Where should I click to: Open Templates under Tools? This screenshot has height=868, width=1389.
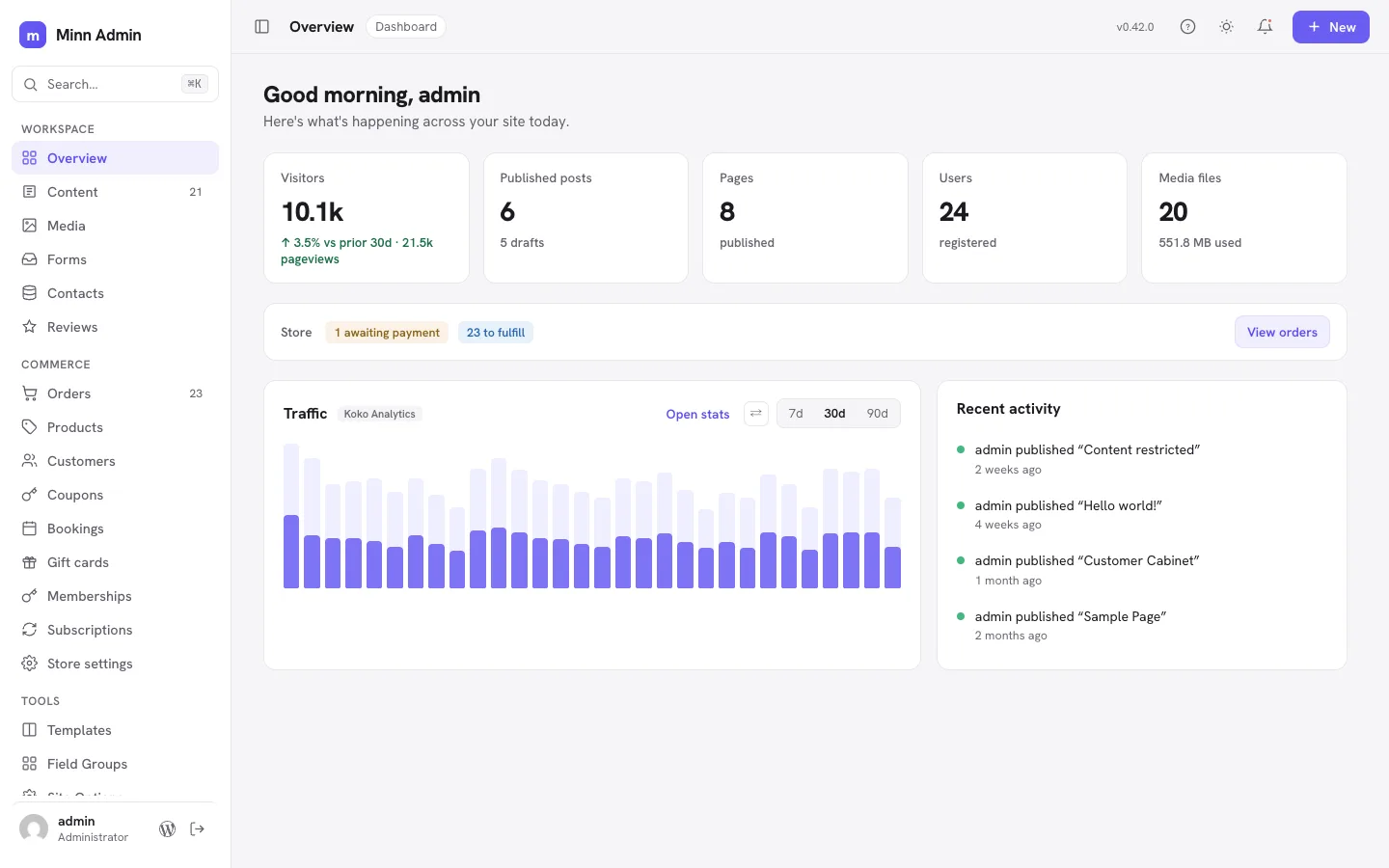click(x=115, y=730)
